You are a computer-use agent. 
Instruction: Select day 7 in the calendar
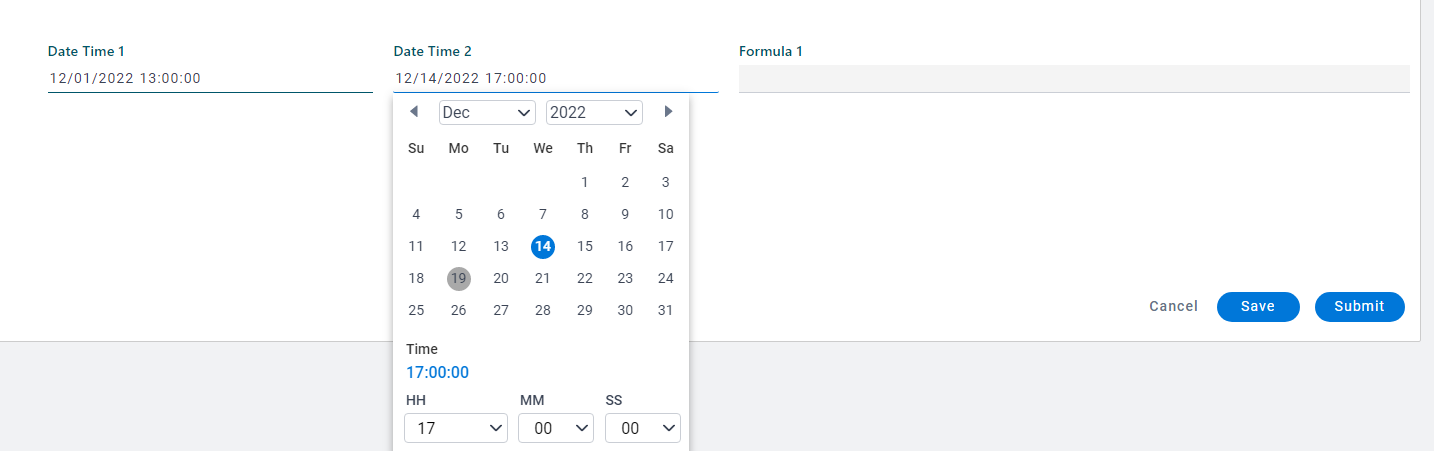[x=543, y=214]
